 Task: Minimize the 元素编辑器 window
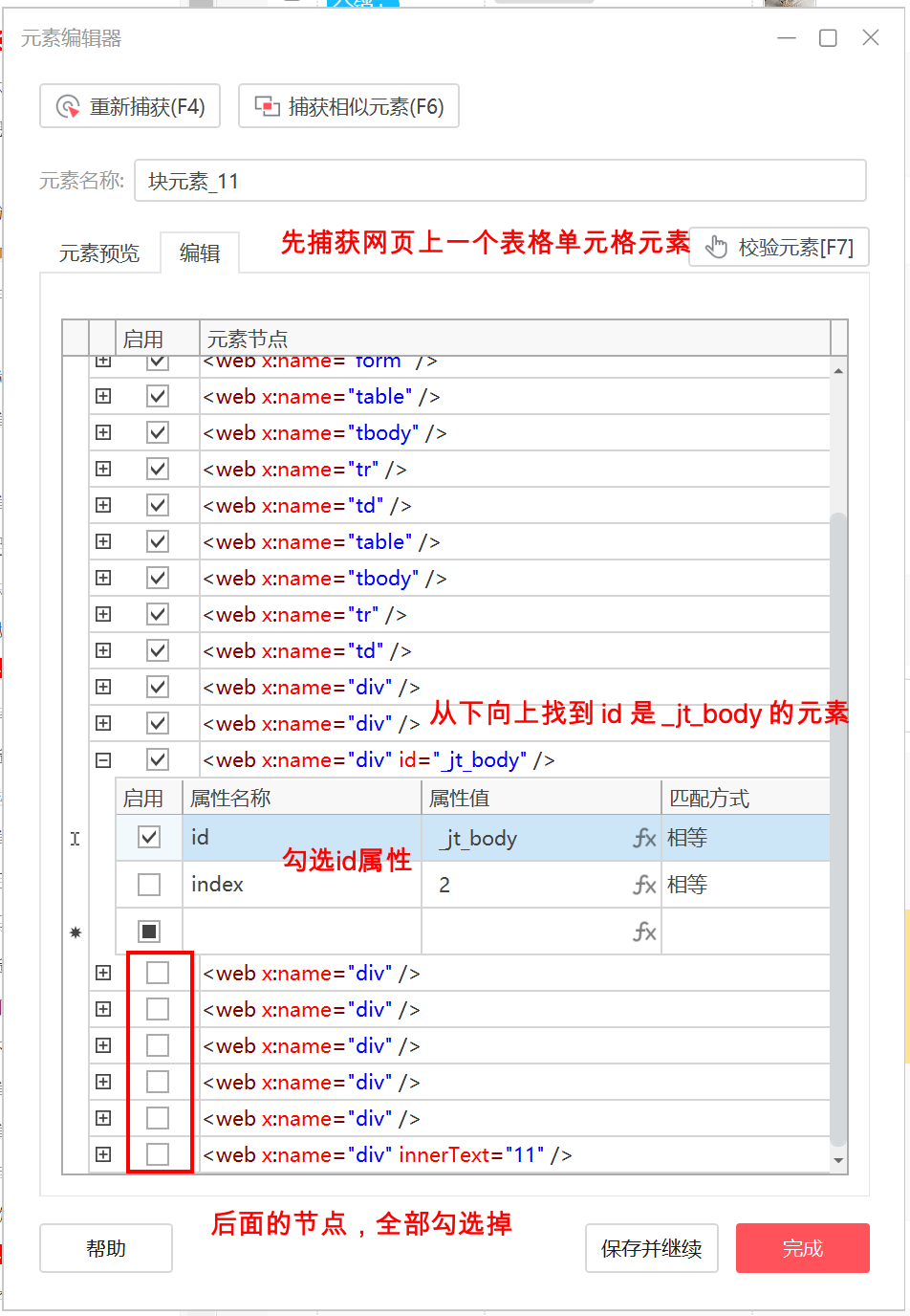click(x=787, y=38)
